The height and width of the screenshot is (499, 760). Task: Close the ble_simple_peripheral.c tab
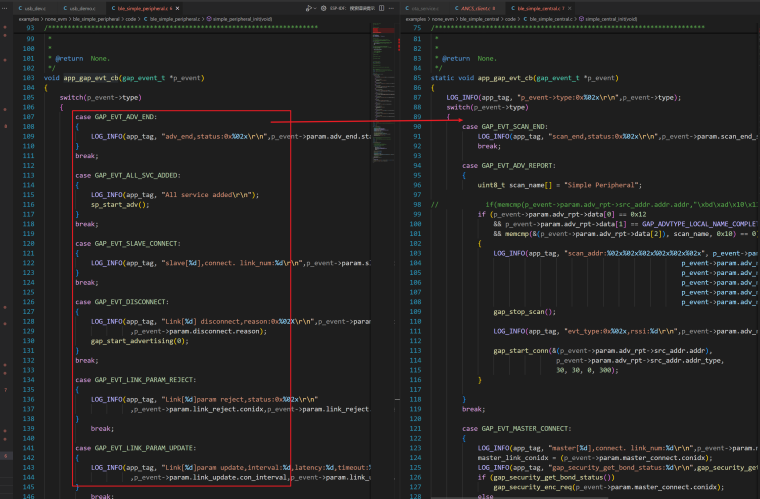pos(177,8)
